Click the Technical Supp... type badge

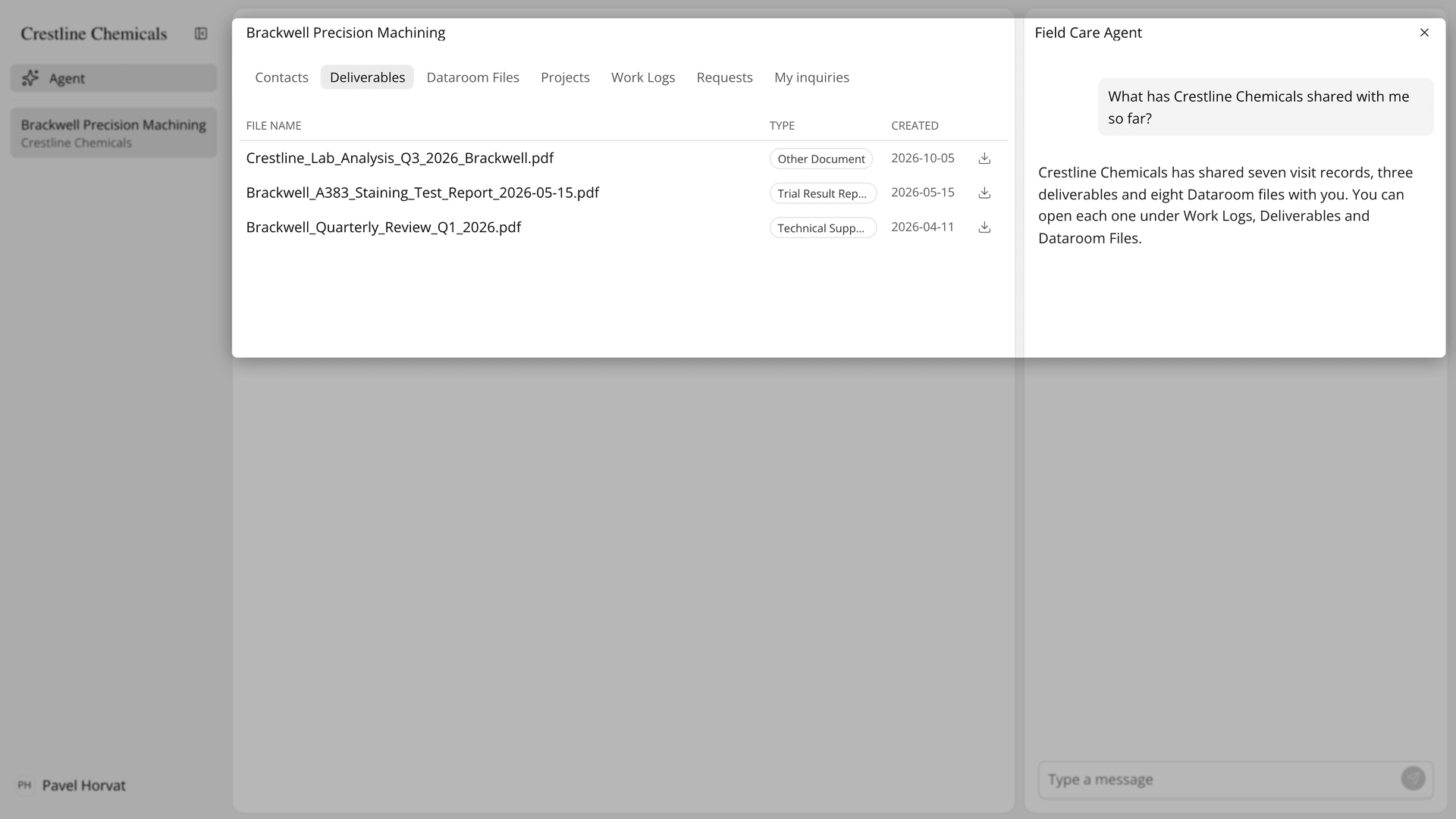pyautogui.click(x=823, y=228)
